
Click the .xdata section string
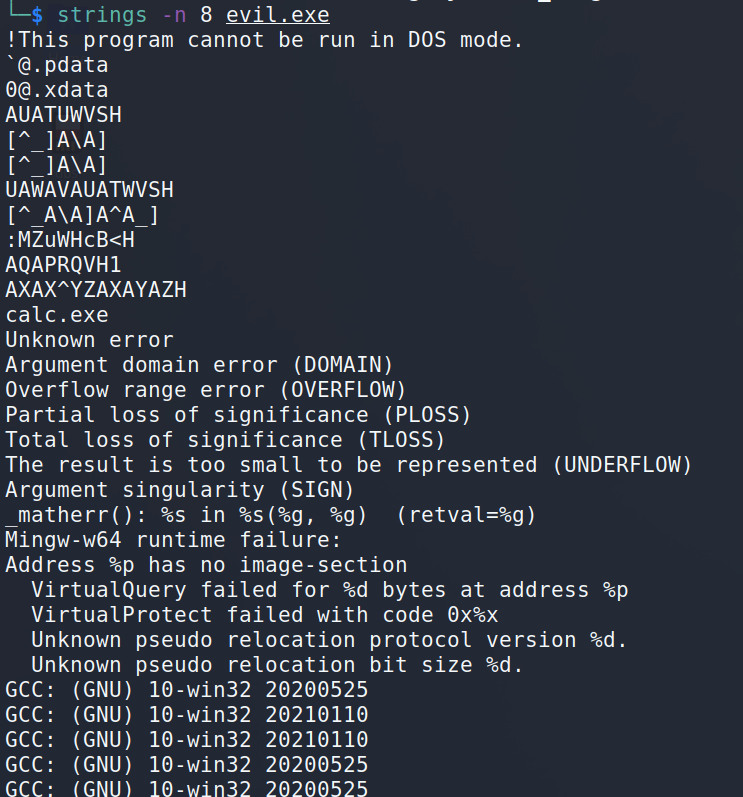pyautogui.click(x=57, y=90)
